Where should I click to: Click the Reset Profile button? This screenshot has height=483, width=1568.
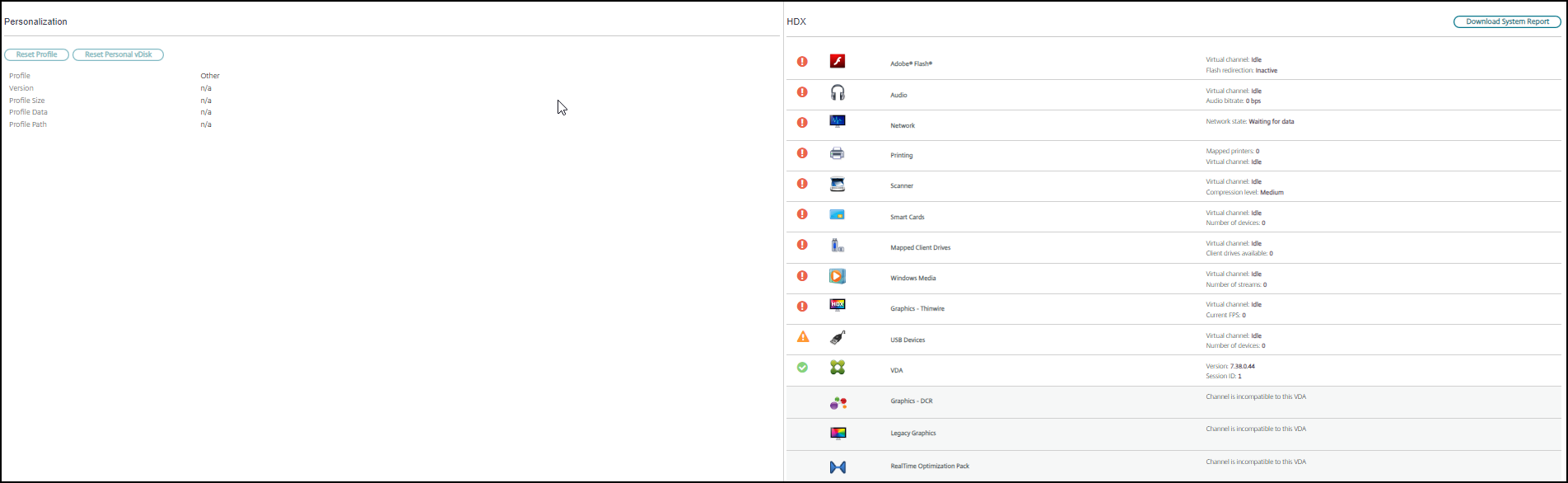(37, 54)
